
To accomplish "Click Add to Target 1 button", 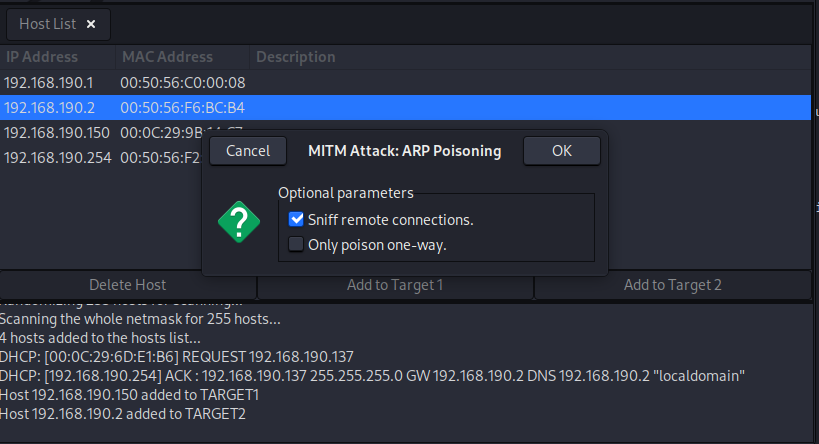I will 395,285.
